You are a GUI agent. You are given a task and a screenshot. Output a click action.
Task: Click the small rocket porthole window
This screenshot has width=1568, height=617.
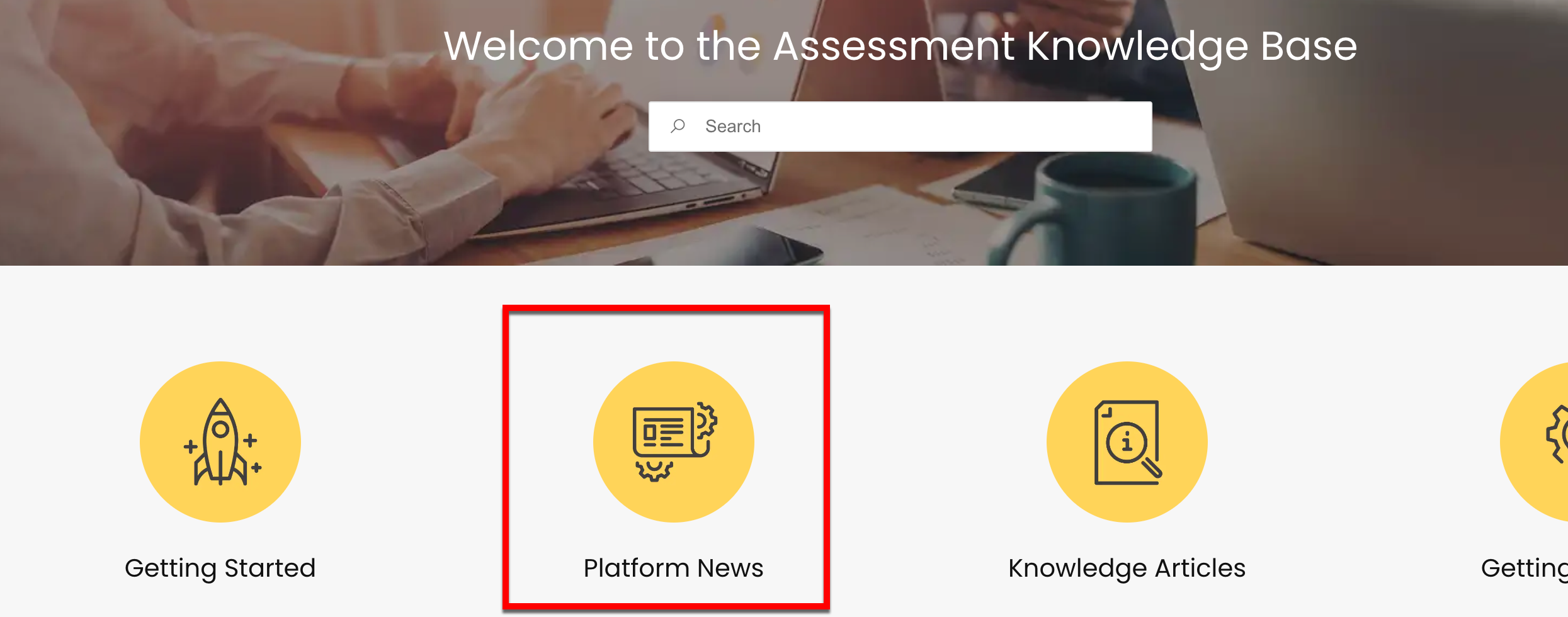[x=220, y=430]
